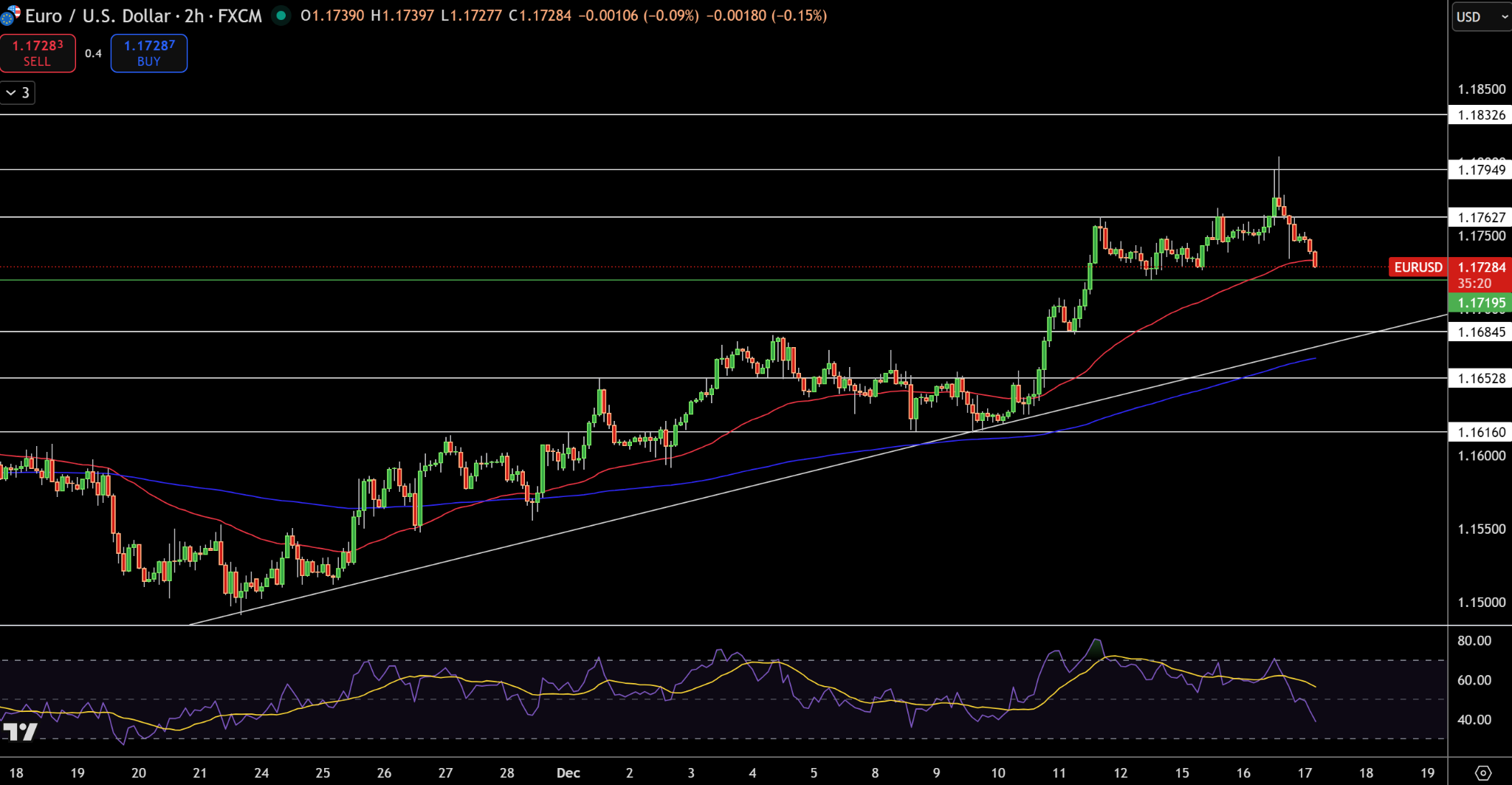Click the EURUSD red price label on scale
Viewport: 1512px width, 785px height.
1417,267
